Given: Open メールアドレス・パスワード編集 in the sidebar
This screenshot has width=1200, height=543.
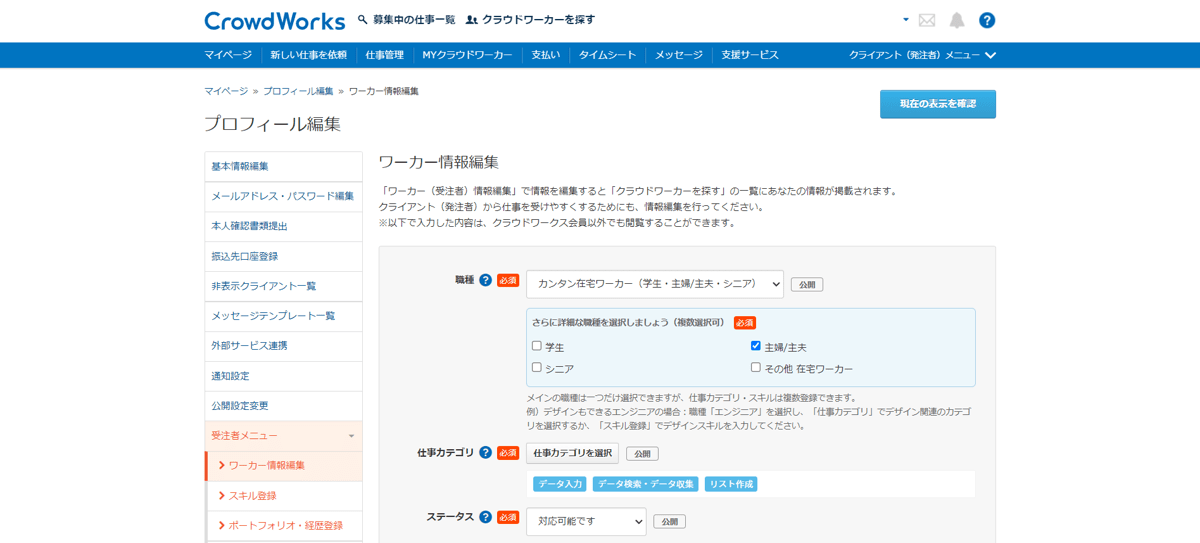Looking at the screenshot, I should pyautogui.click(x=284, y=196).
